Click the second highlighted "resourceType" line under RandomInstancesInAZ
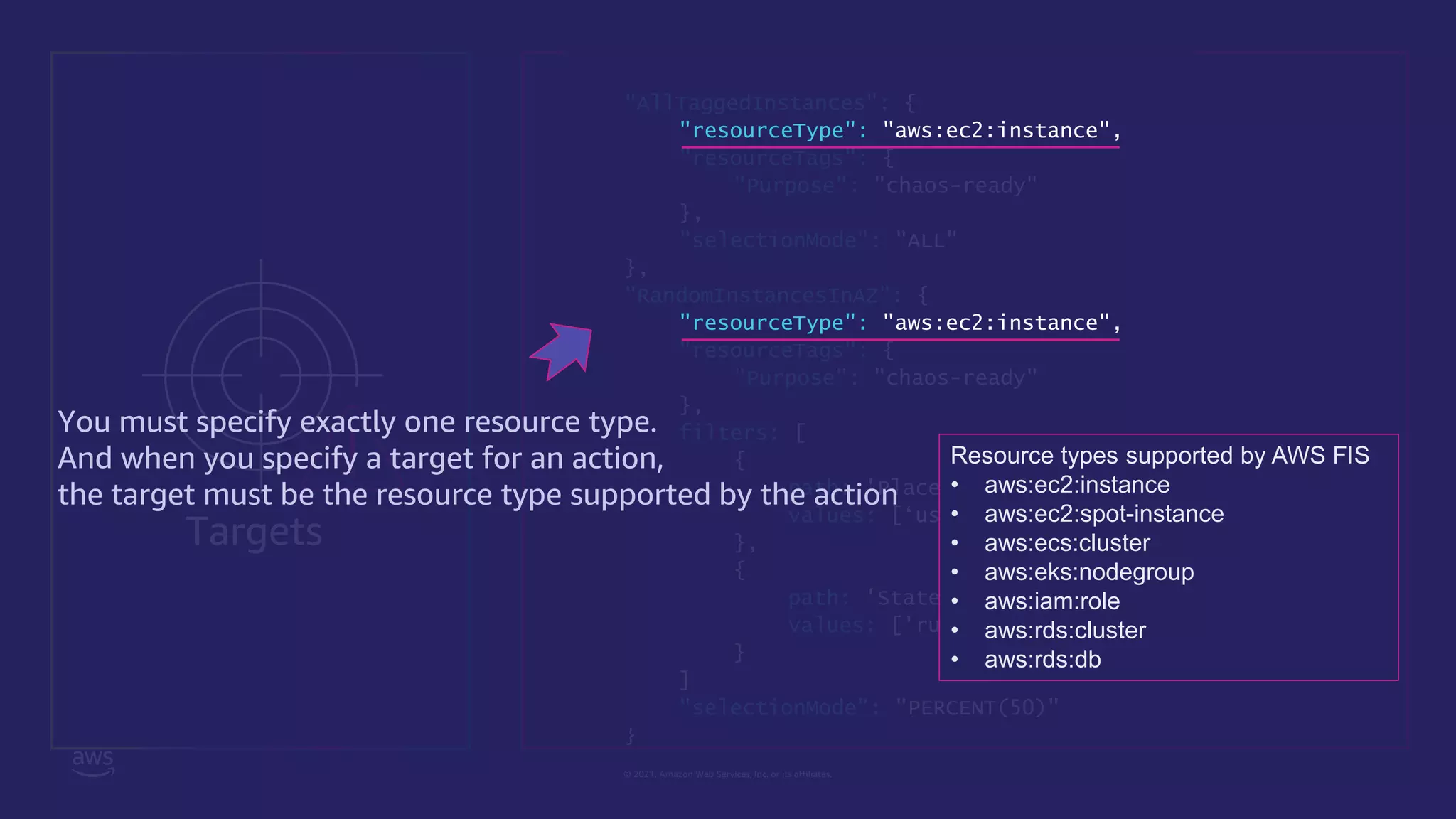This screenshot has width=1456, height=819. [900, 323]
